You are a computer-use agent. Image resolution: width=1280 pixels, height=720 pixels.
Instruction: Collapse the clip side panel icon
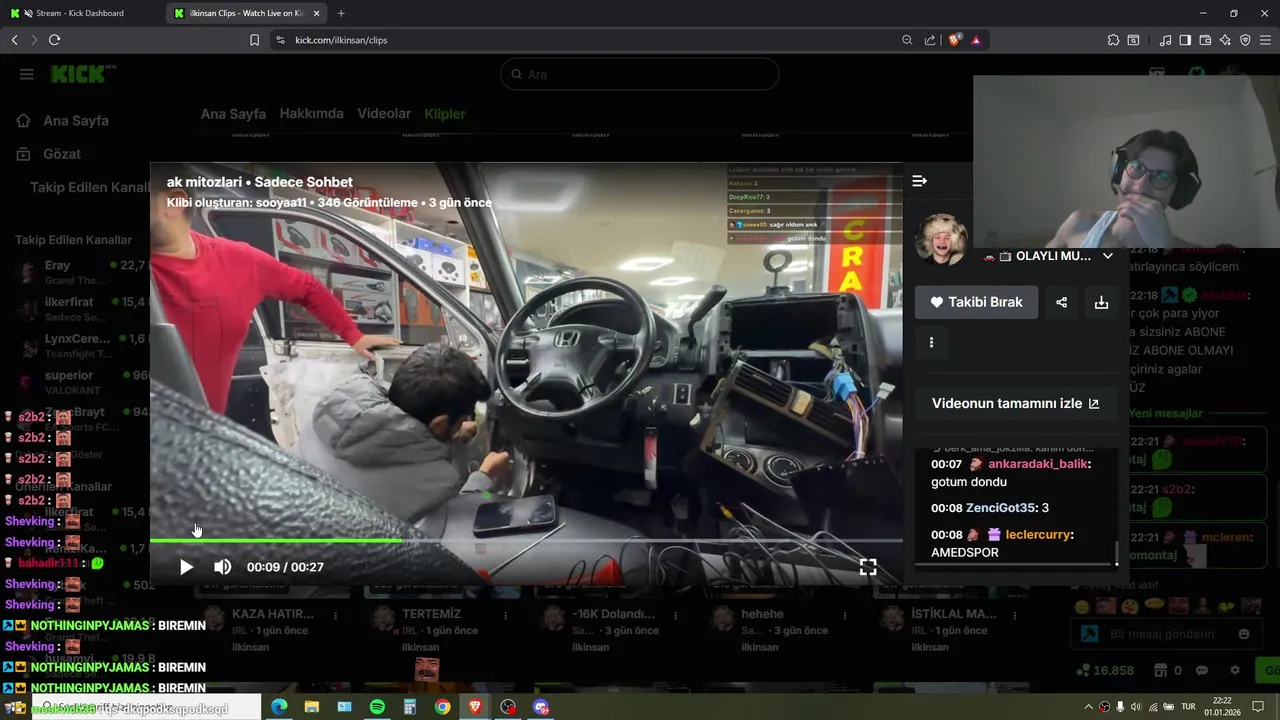point(920,181)
